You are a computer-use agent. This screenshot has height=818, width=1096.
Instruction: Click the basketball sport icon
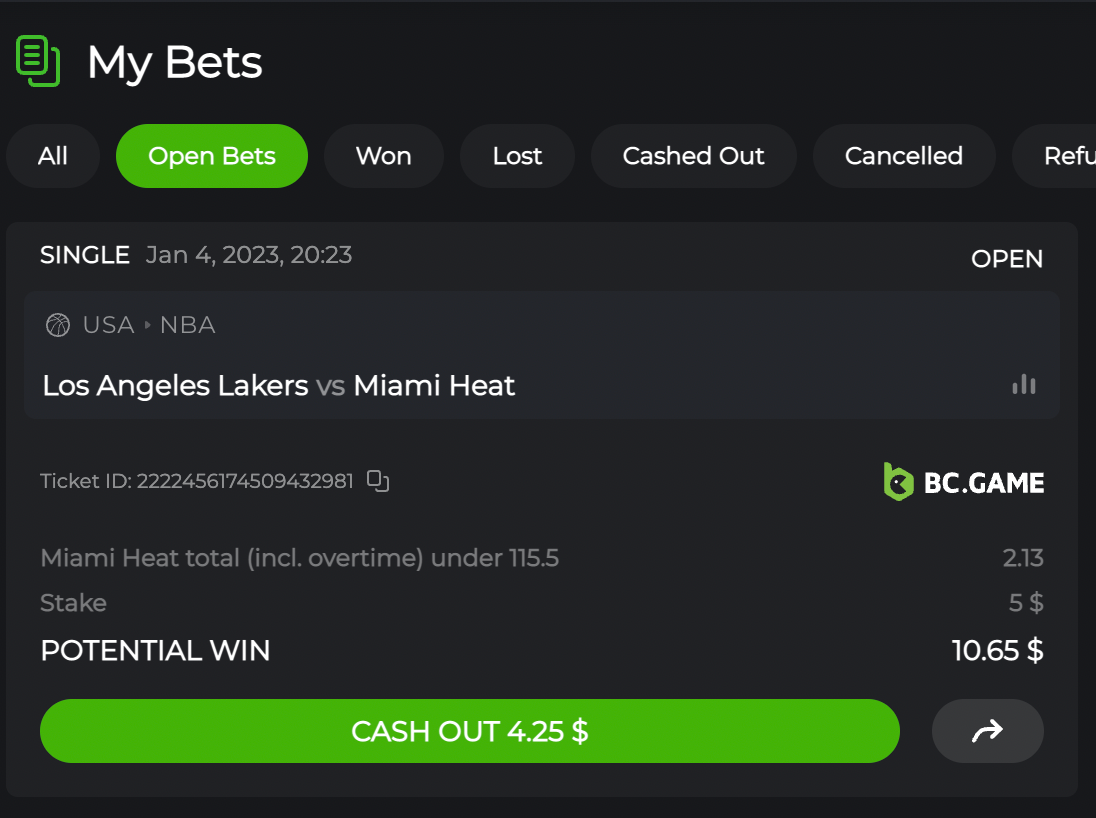coord(58,325)
